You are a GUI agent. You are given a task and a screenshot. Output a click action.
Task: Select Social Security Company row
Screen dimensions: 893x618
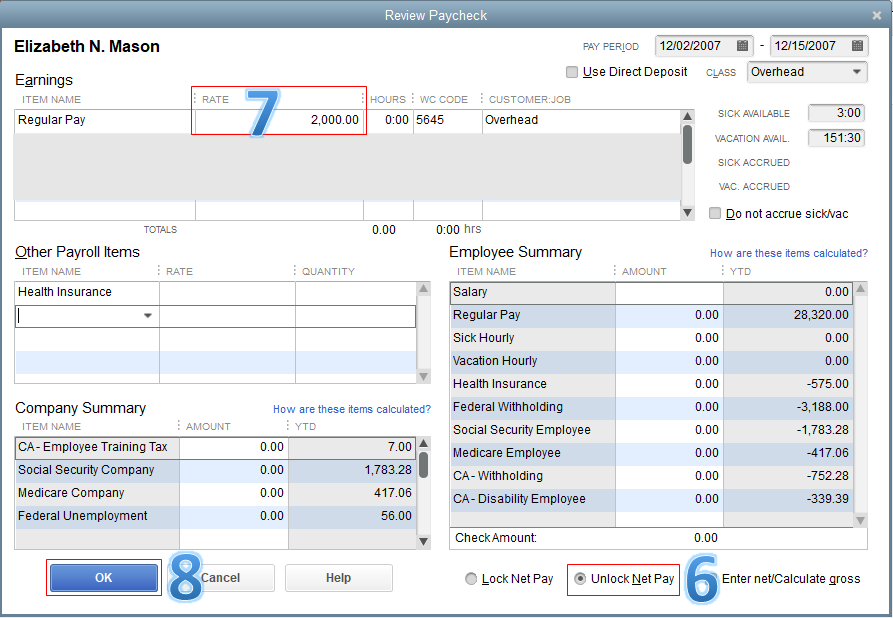tap(215, 470)
